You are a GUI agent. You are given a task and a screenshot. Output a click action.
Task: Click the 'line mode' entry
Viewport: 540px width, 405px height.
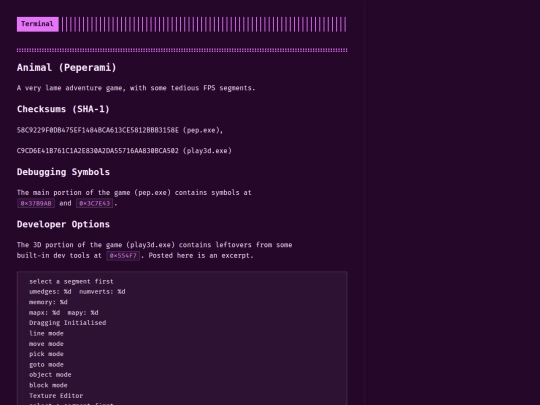(x=46, y=333)
